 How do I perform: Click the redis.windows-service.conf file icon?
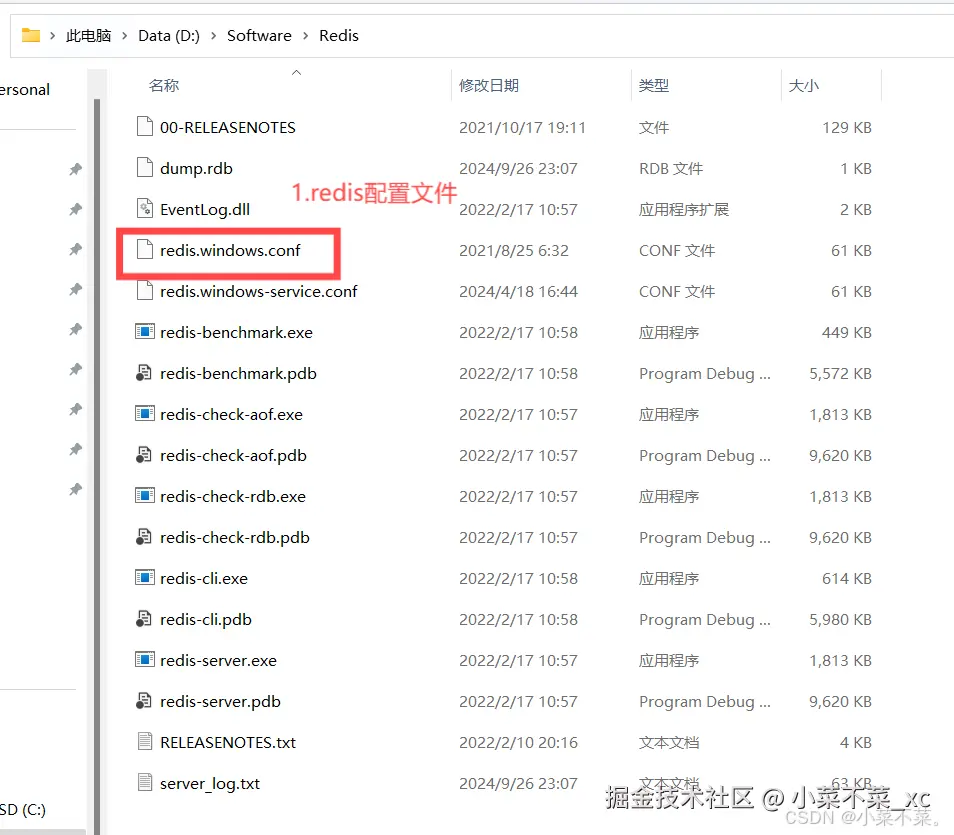pos(145,290)
